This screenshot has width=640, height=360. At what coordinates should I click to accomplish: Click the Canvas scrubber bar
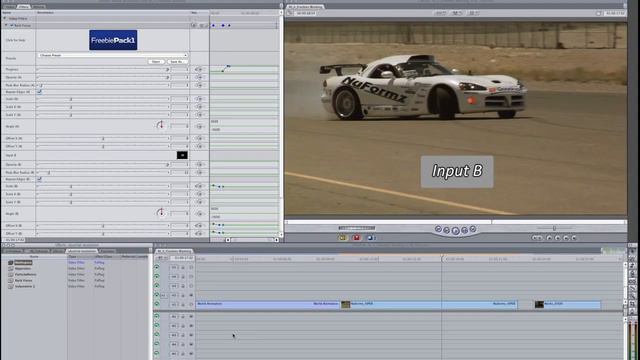(456, 222)
